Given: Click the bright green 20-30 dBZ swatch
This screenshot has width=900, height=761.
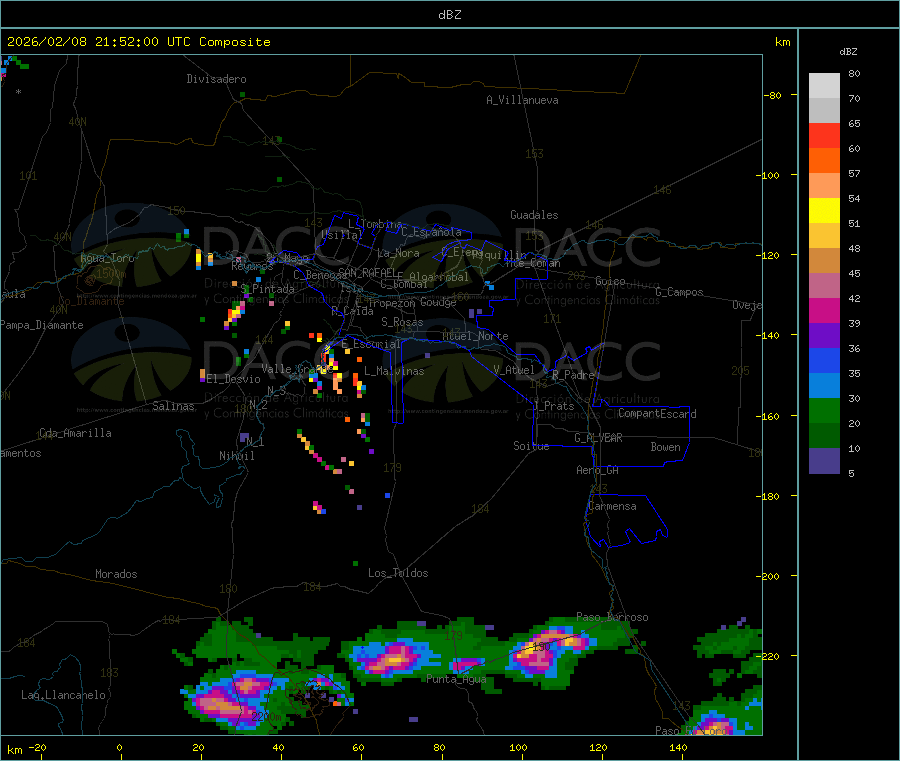Looking at the screenshot, I should [824, 410].
